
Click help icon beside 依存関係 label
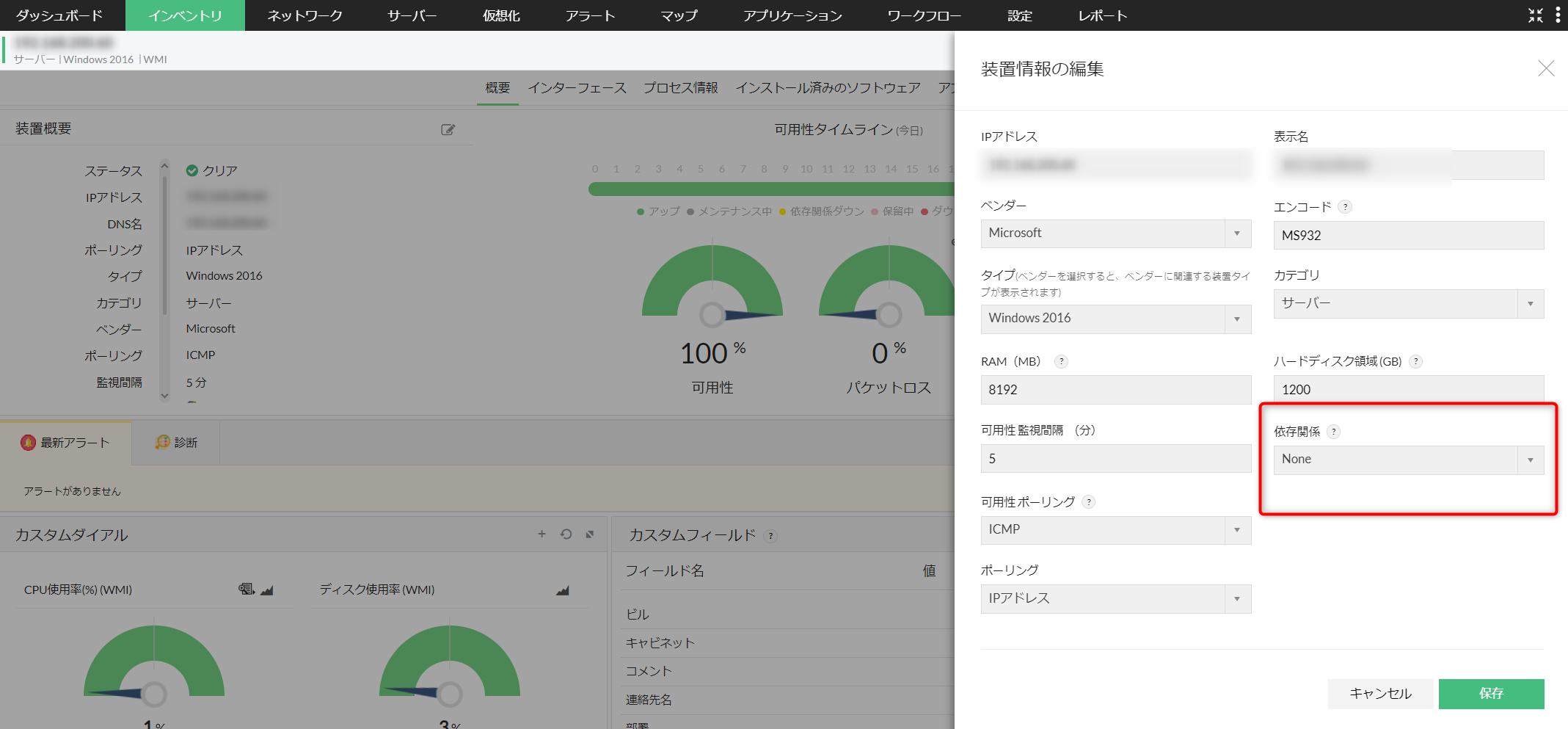1334,432
